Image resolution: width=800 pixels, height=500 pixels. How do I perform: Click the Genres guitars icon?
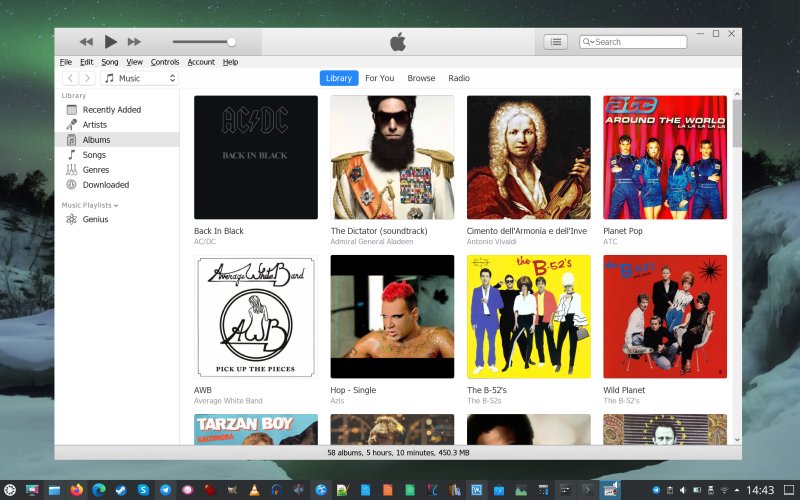(x=71, y=170)
